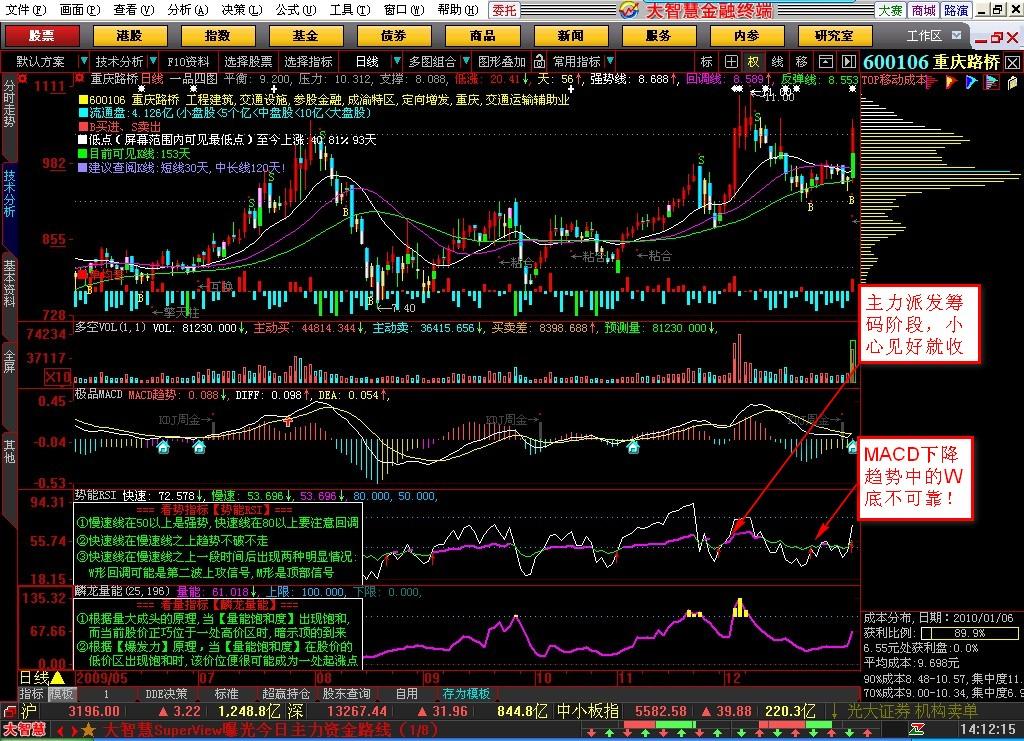Click the 移 move toolbar icon
This screenshot has width=1024, height=741.
[801, 62]
